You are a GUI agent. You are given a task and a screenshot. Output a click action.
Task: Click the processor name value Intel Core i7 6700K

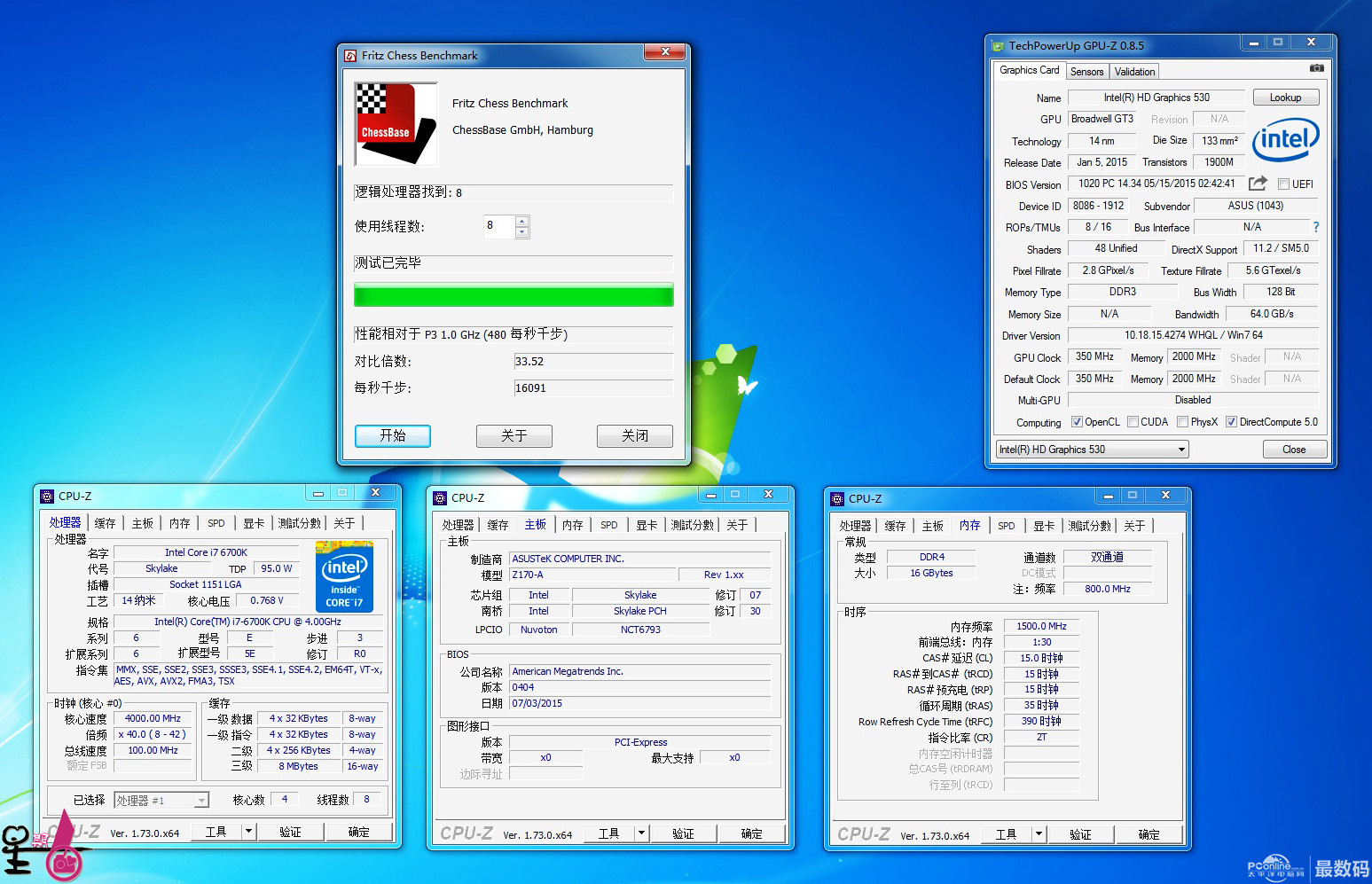click(206, 552)
